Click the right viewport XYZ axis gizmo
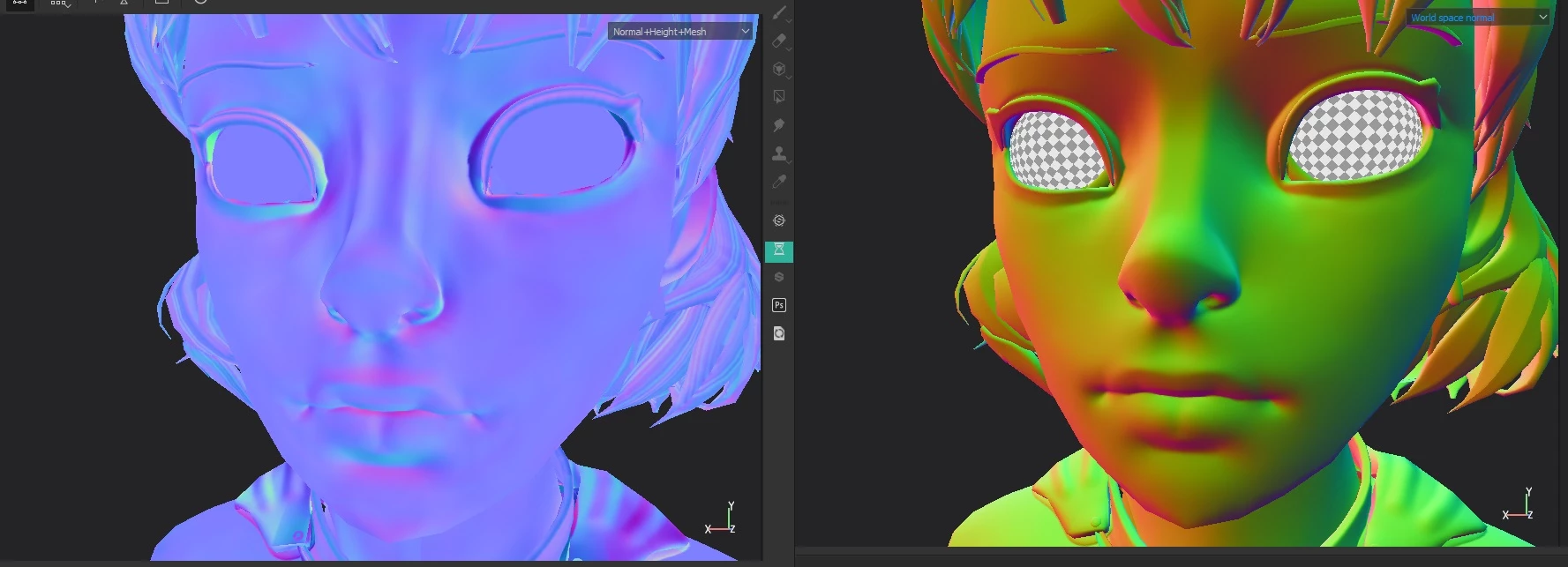 1519,504
